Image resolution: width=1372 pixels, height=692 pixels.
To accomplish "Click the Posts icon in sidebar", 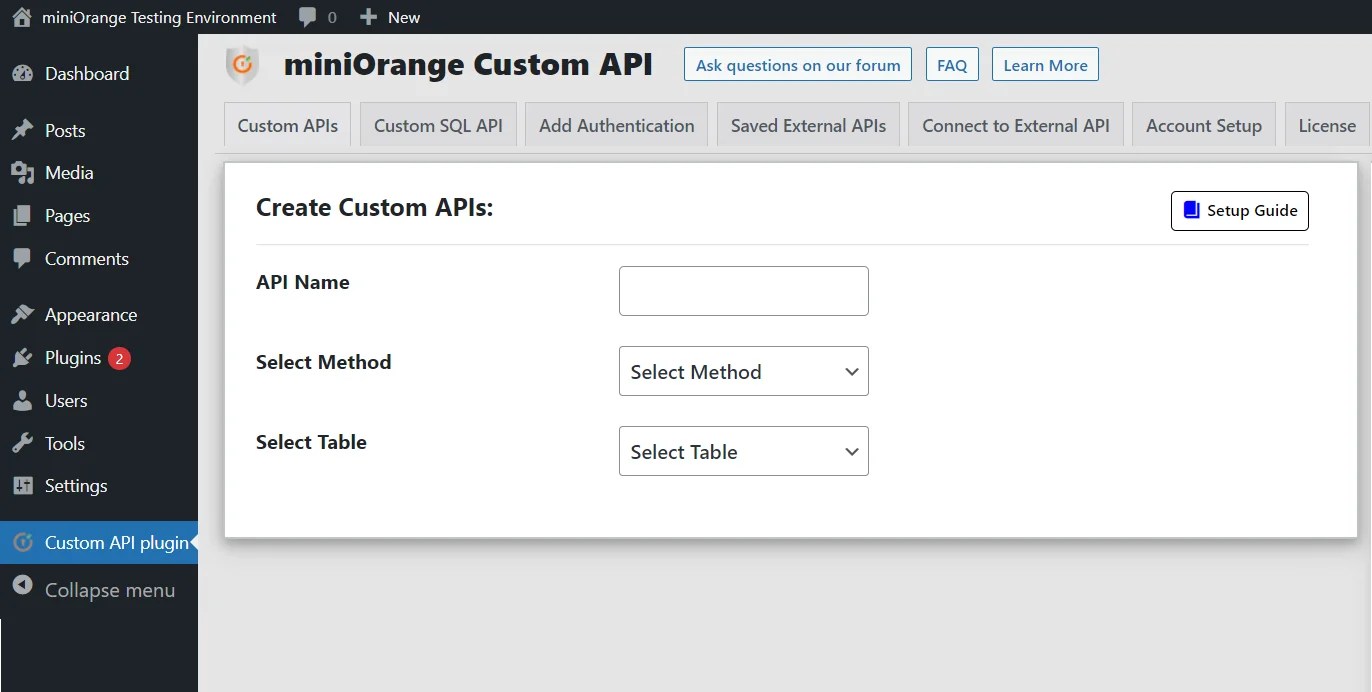I will point(23,130).
